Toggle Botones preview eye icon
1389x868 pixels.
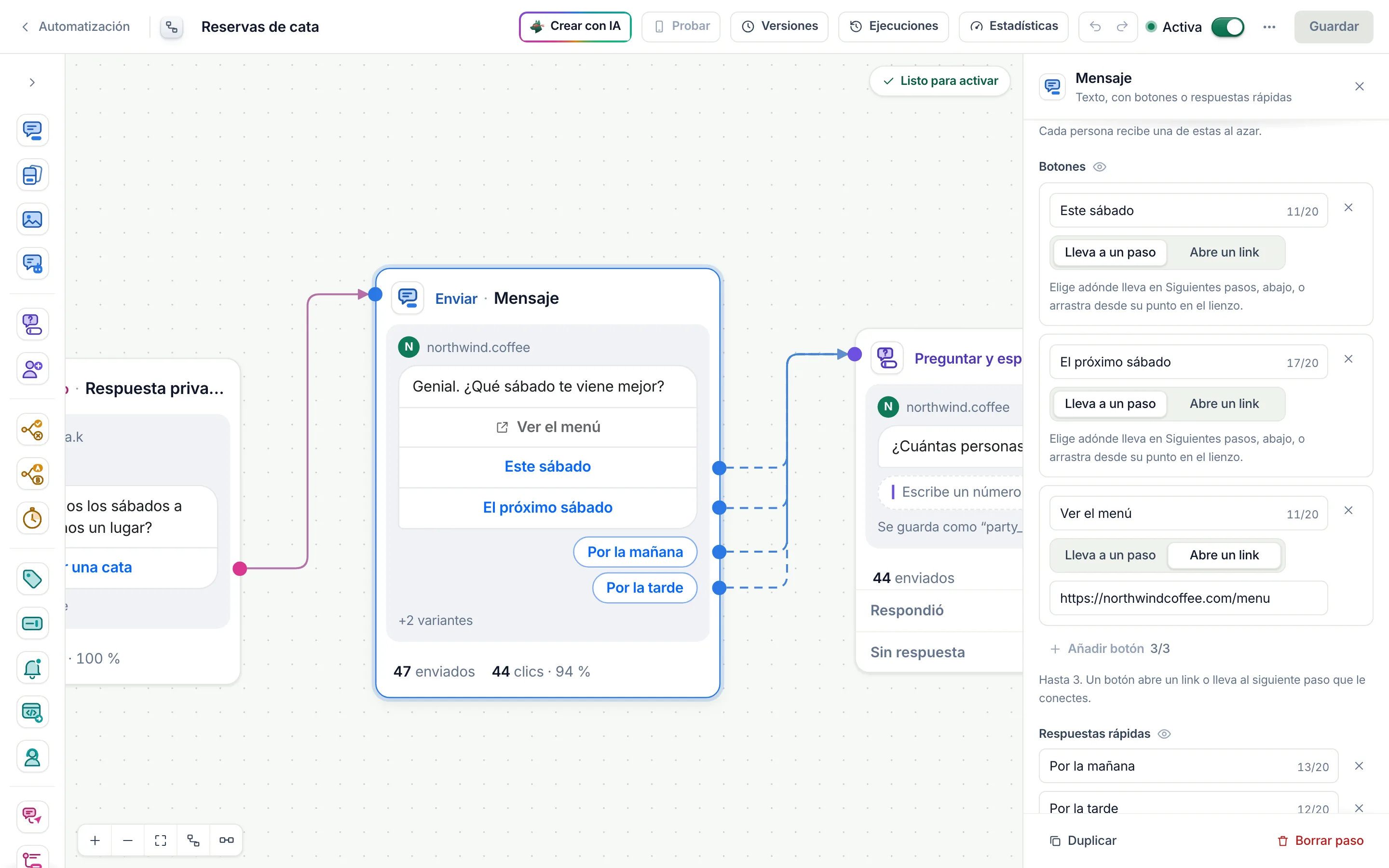pyautogui.click(x=1099, y=167)
